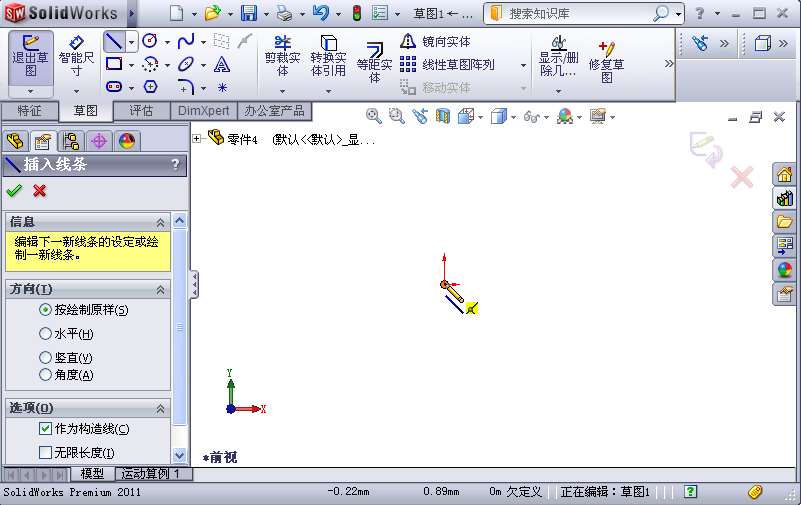Switch to the 模型 (Model) tab

[92, 474]
